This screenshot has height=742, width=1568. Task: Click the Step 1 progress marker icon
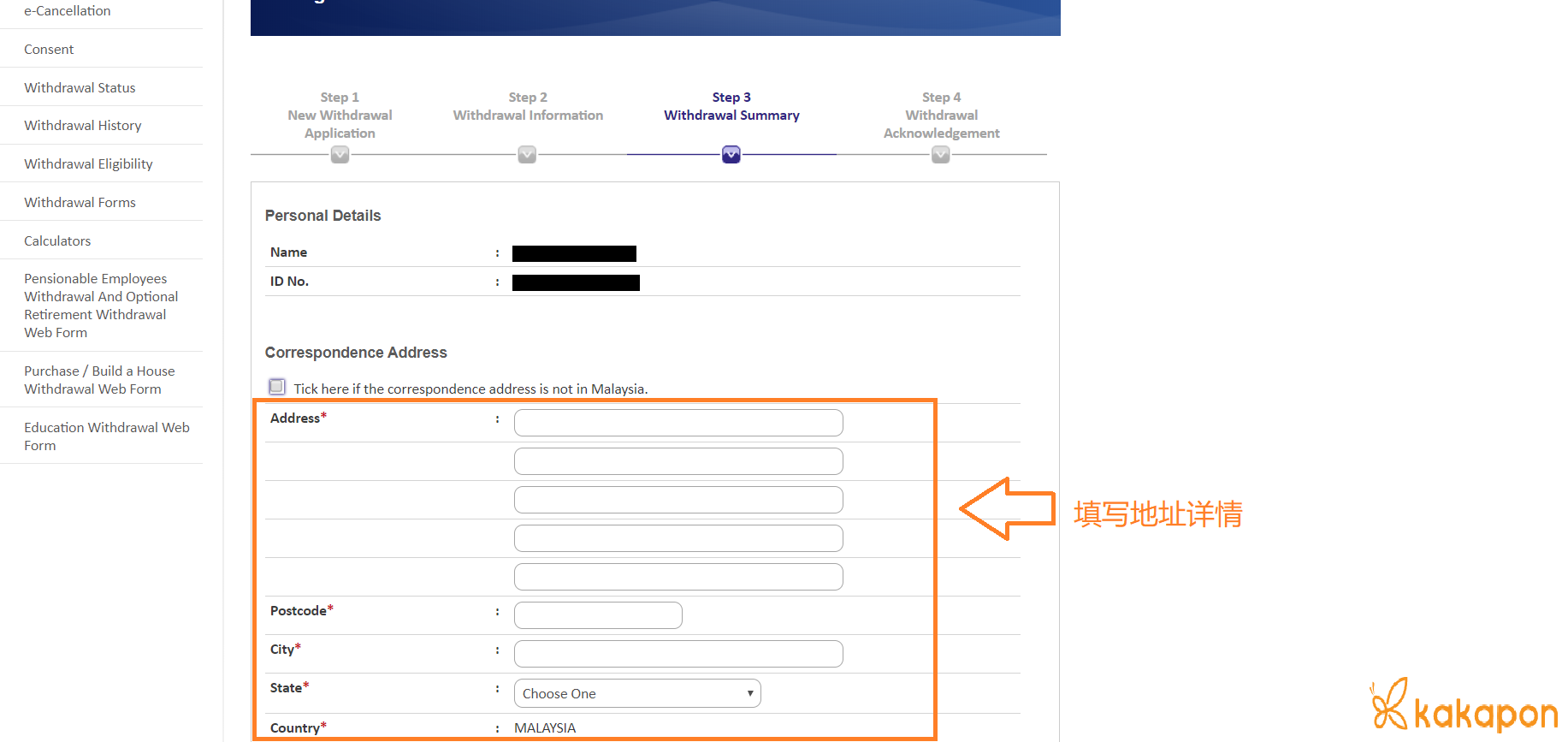tap(340, 155)
